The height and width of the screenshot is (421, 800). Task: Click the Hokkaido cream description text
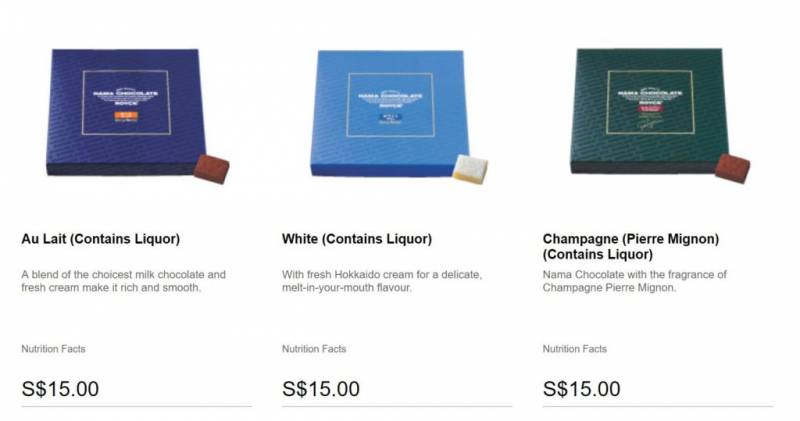[x=382, y=281]
